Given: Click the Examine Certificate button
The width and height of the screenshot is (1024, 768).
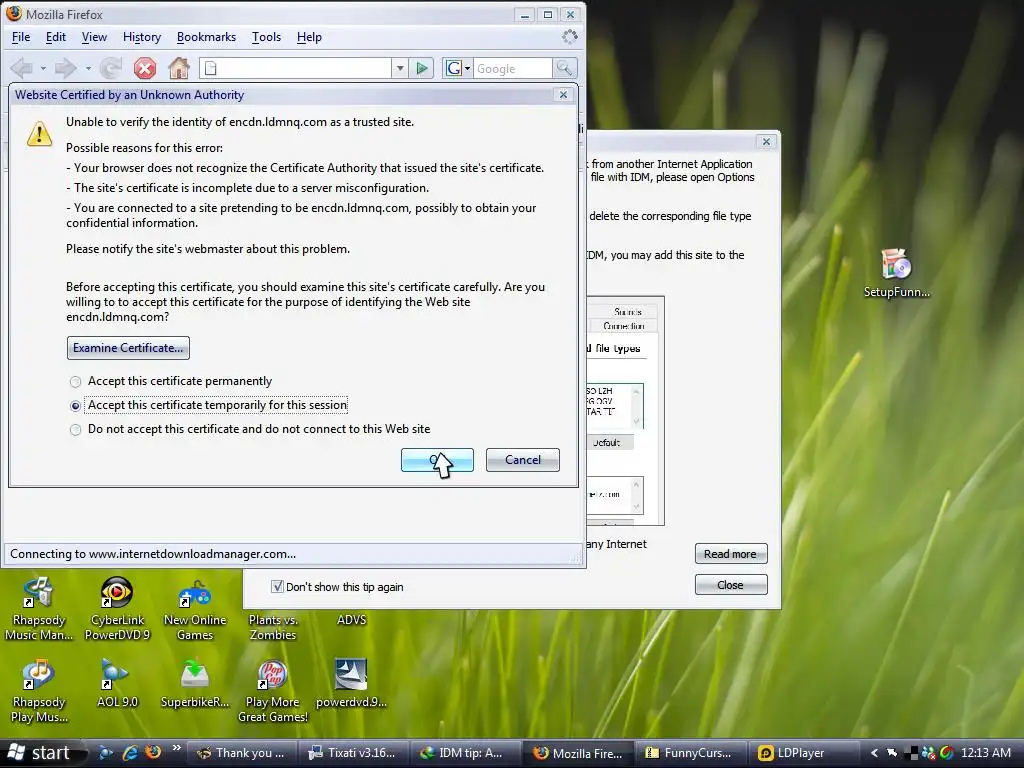Looking at the screenshot, I should point(128,348).
